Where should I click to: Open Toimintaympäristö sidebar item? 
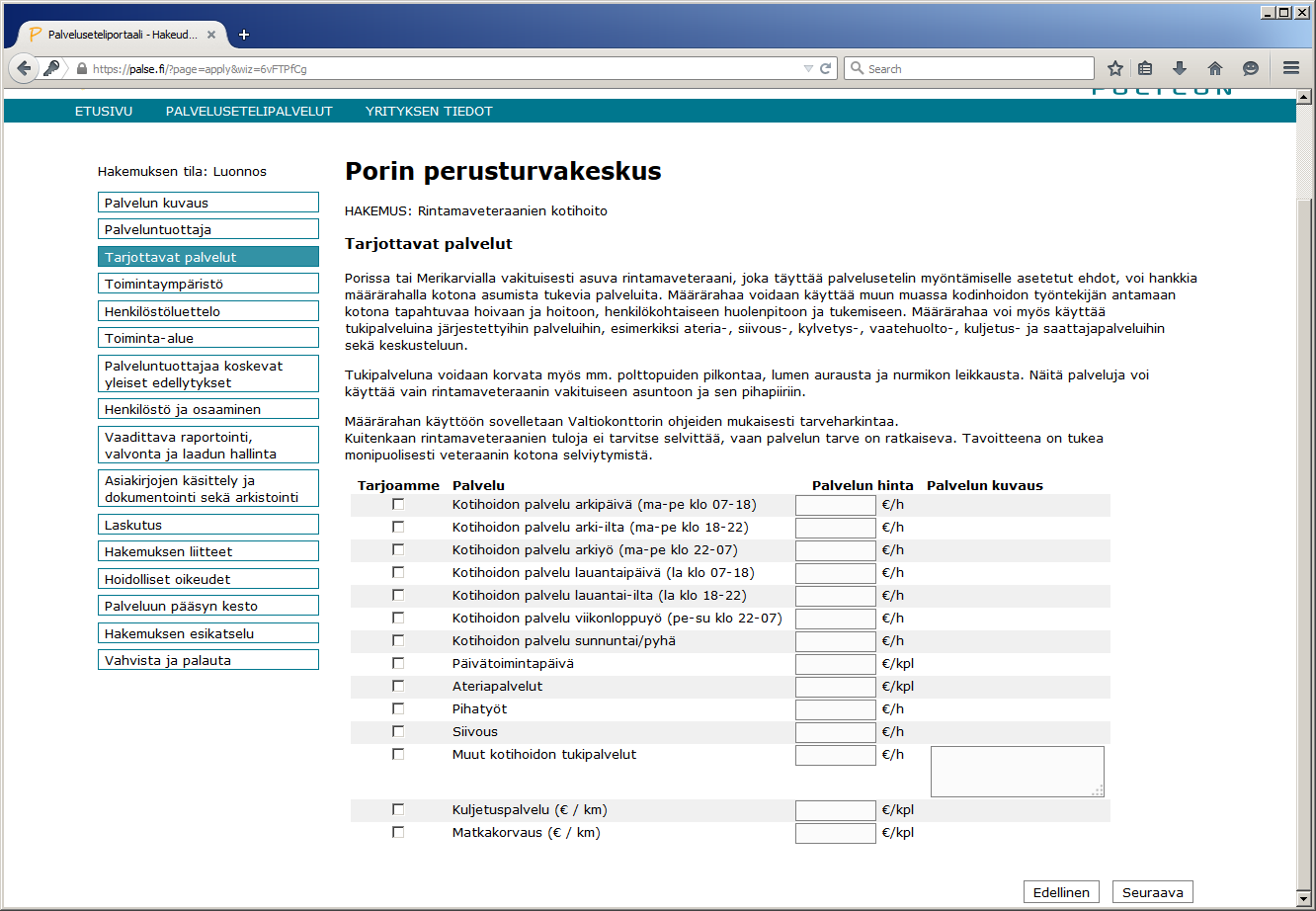(208, 284)
